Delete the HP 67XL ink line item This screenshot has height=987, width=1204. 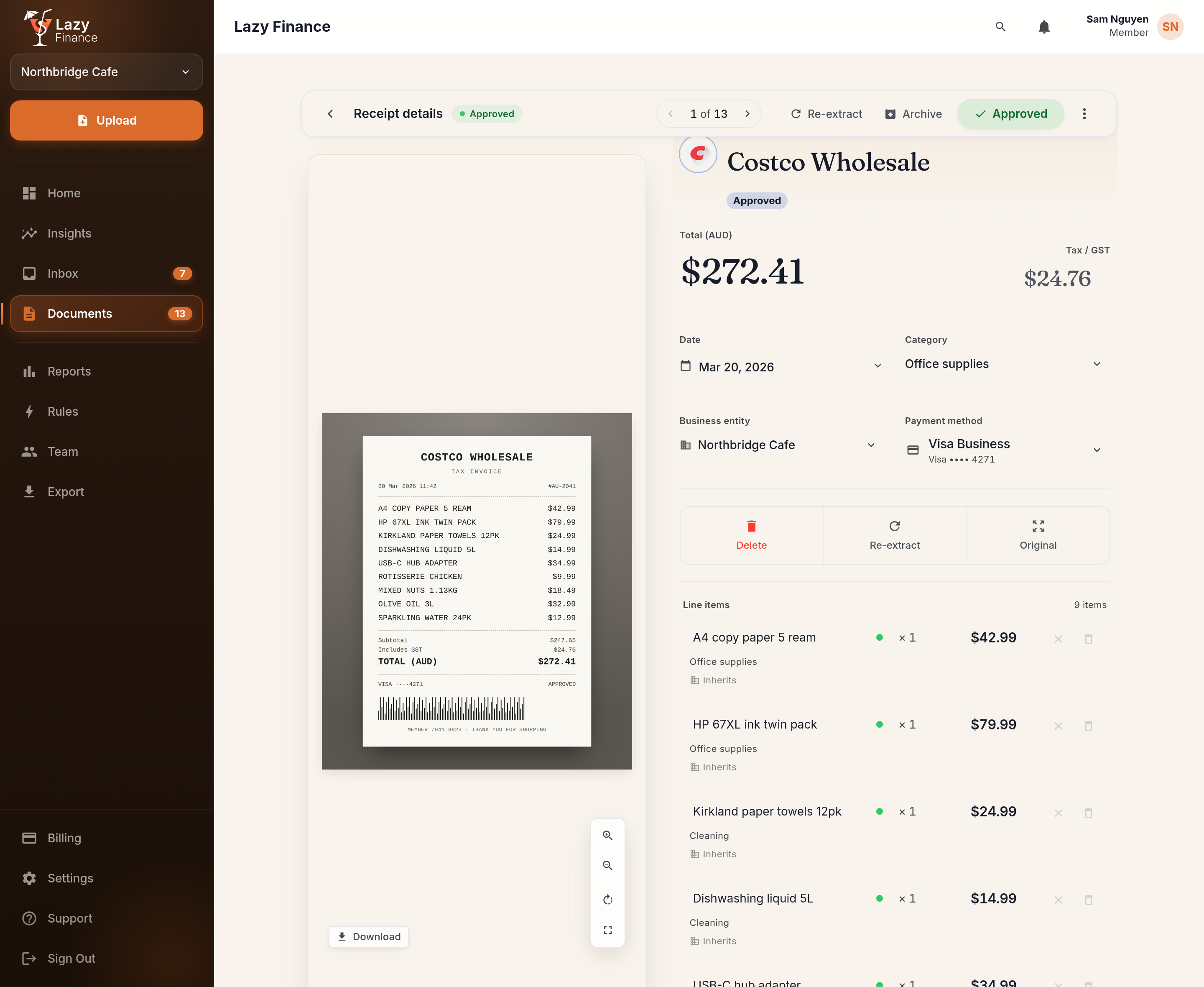[x=1088, y=726]
